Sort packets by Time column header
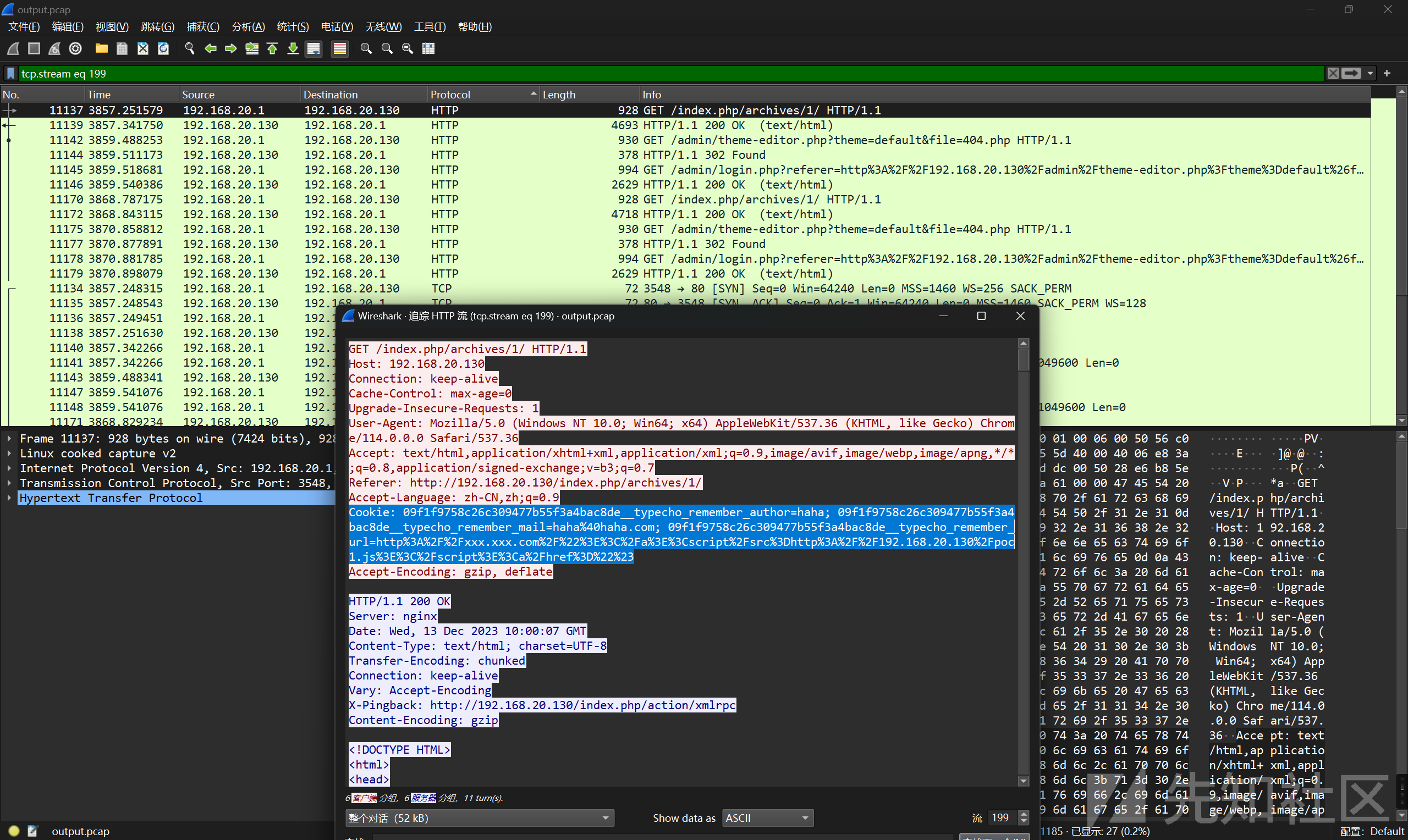Viewport: 1408px width, 840px height. click(x=131, y=95)
